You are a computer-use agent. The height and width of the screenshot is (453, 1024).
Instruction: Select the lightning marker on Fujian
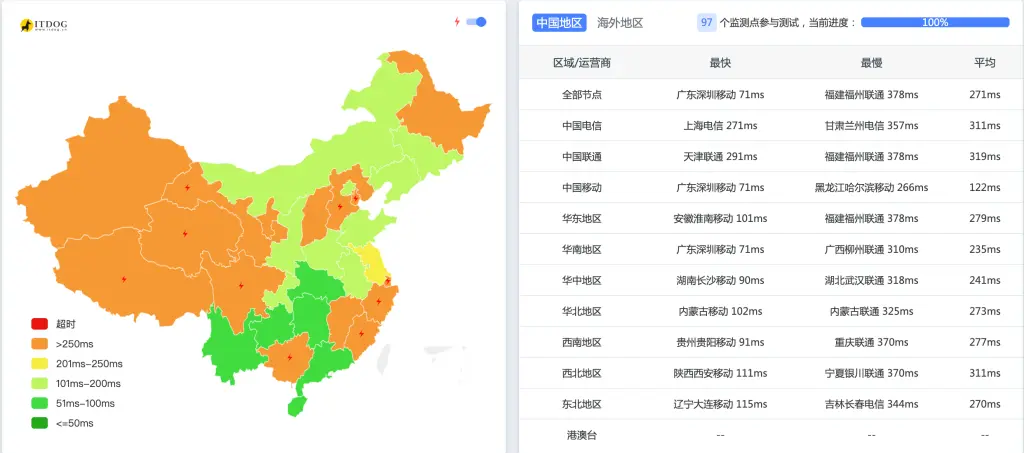(361, 333)
